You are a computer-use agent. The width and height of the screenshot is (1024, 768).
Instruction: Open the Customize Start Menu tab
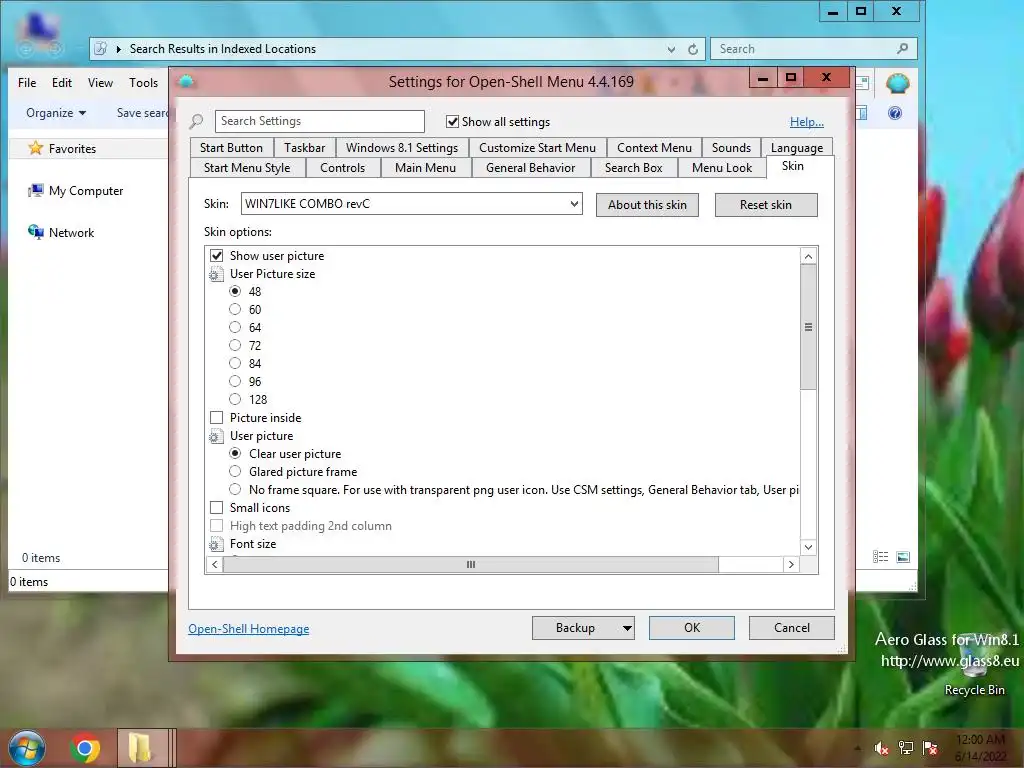click(x=537, y=148)
